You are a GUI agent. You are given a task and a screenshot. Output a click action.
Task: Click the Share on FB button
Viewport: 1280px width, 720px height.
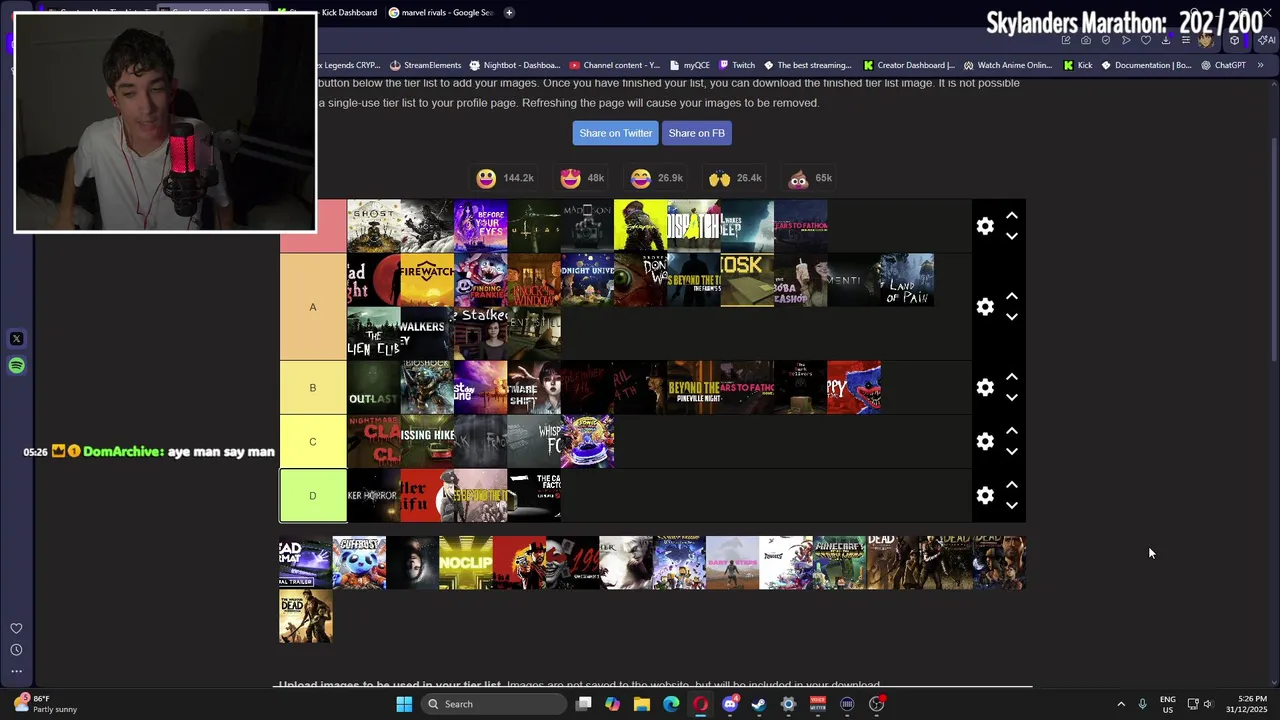pos(696,133)
